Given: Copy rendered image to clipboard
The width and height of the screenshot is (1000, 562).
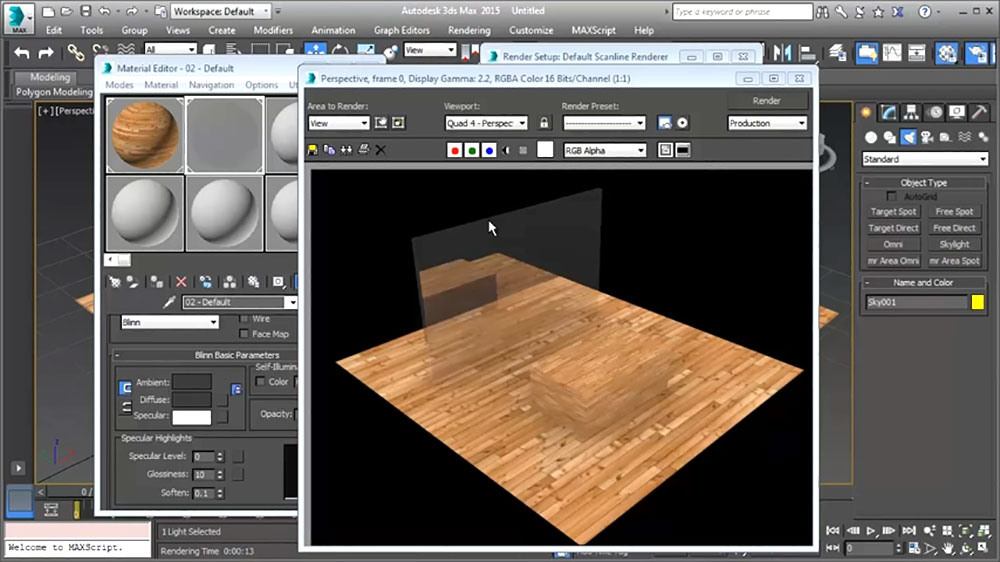Looking at the screenshot, I should tap(329, 150).
